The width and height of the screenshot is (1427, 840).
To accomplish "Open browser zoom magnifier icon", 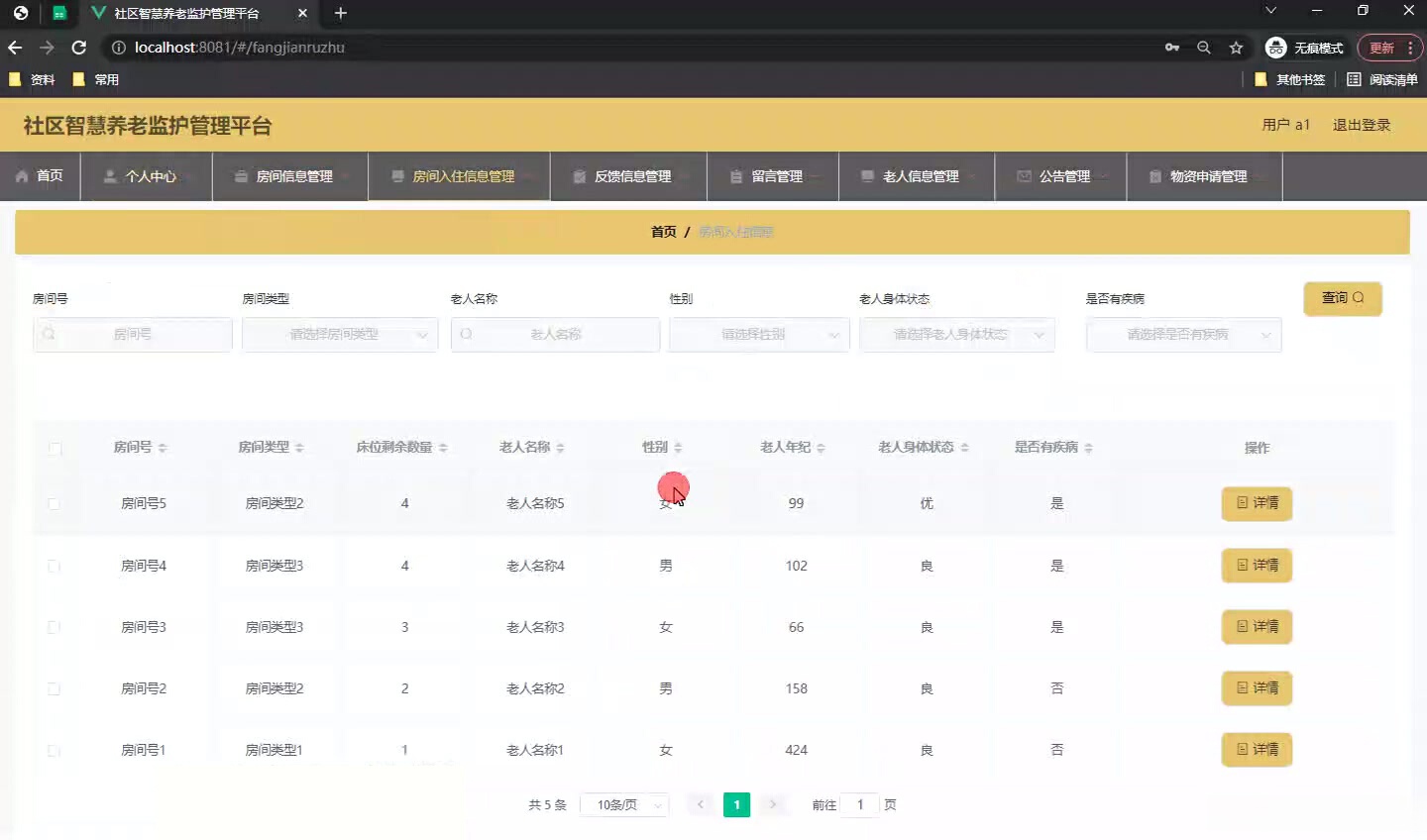I will click(x=1204, y=48).
